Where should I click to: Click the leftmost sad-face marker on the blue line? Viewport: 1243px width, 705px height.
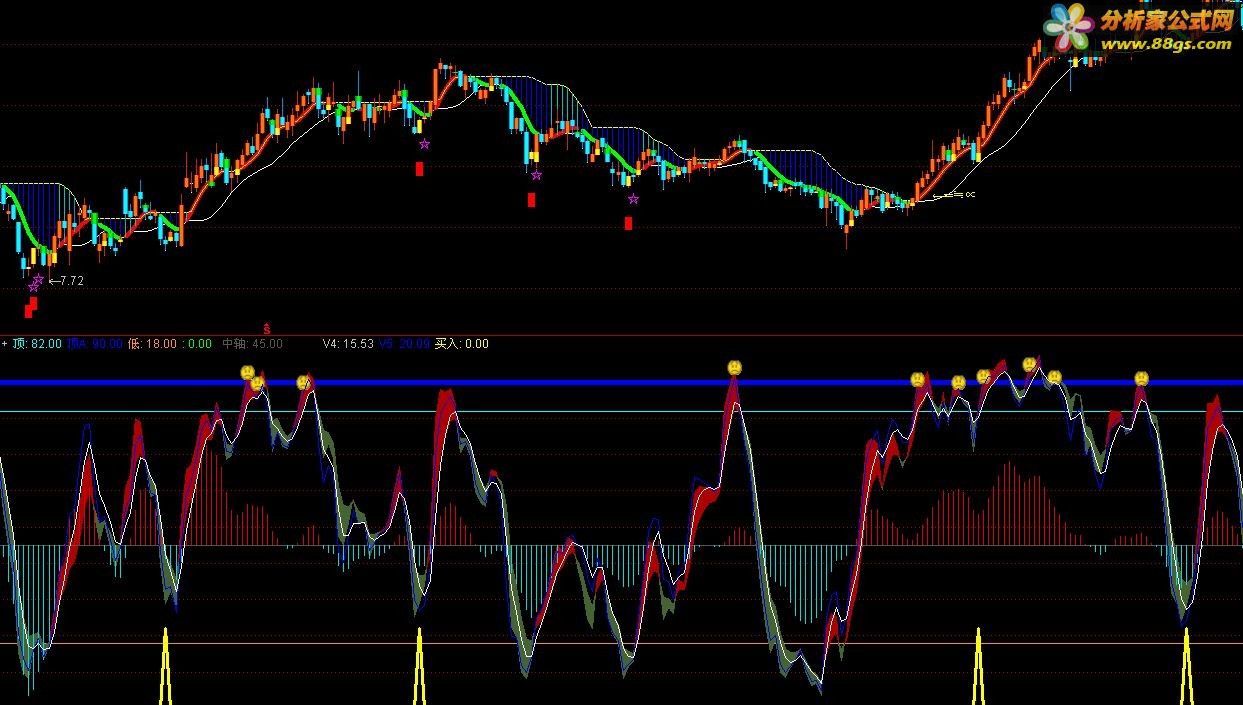(x=248, y=373)
